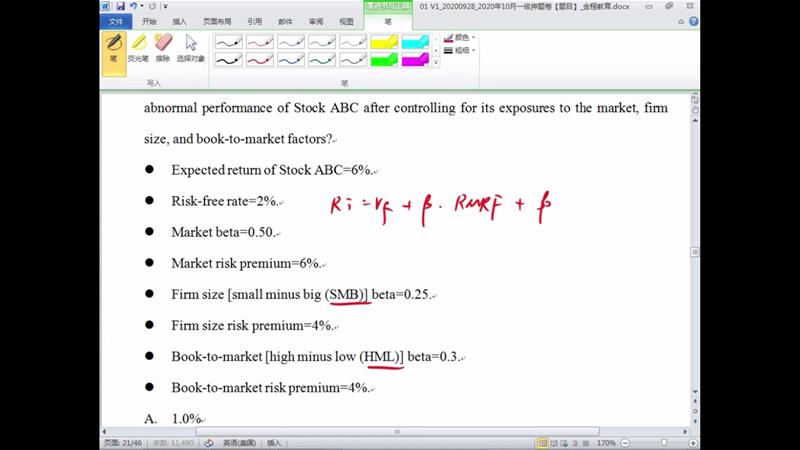
Task: Select the Pen (笔) tool
Action: point(113,47)
